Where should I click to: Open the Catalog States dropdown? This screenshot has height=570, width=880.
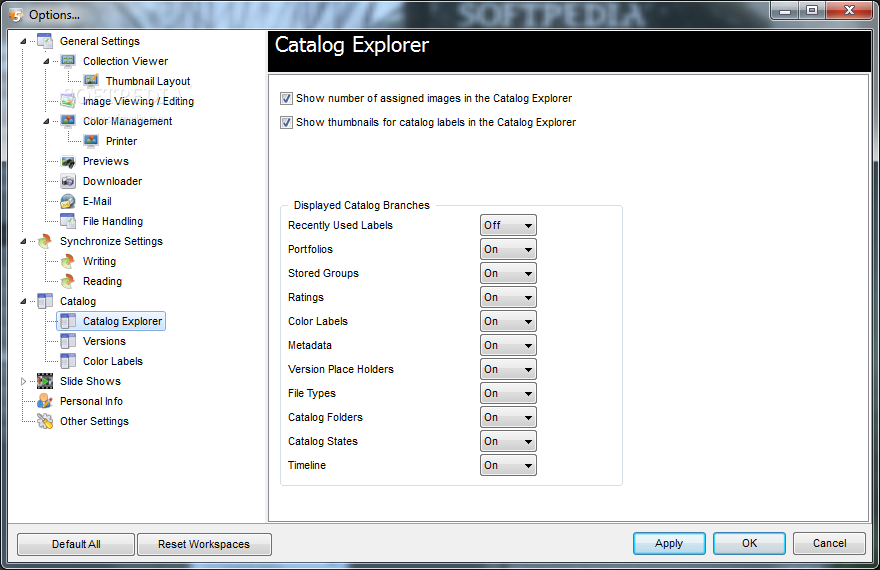coord(508,441)
